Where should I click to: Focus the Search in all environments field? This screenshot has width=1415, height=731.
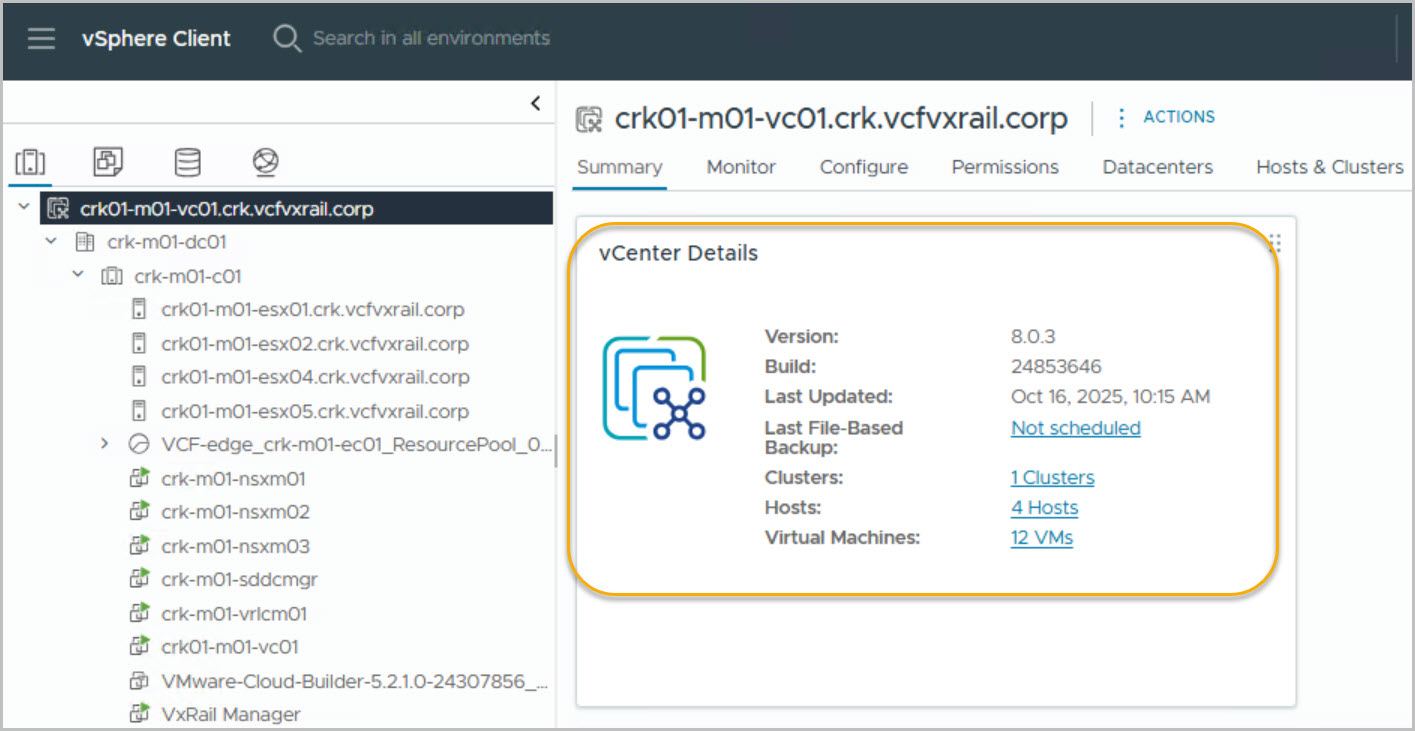point(431,38)
